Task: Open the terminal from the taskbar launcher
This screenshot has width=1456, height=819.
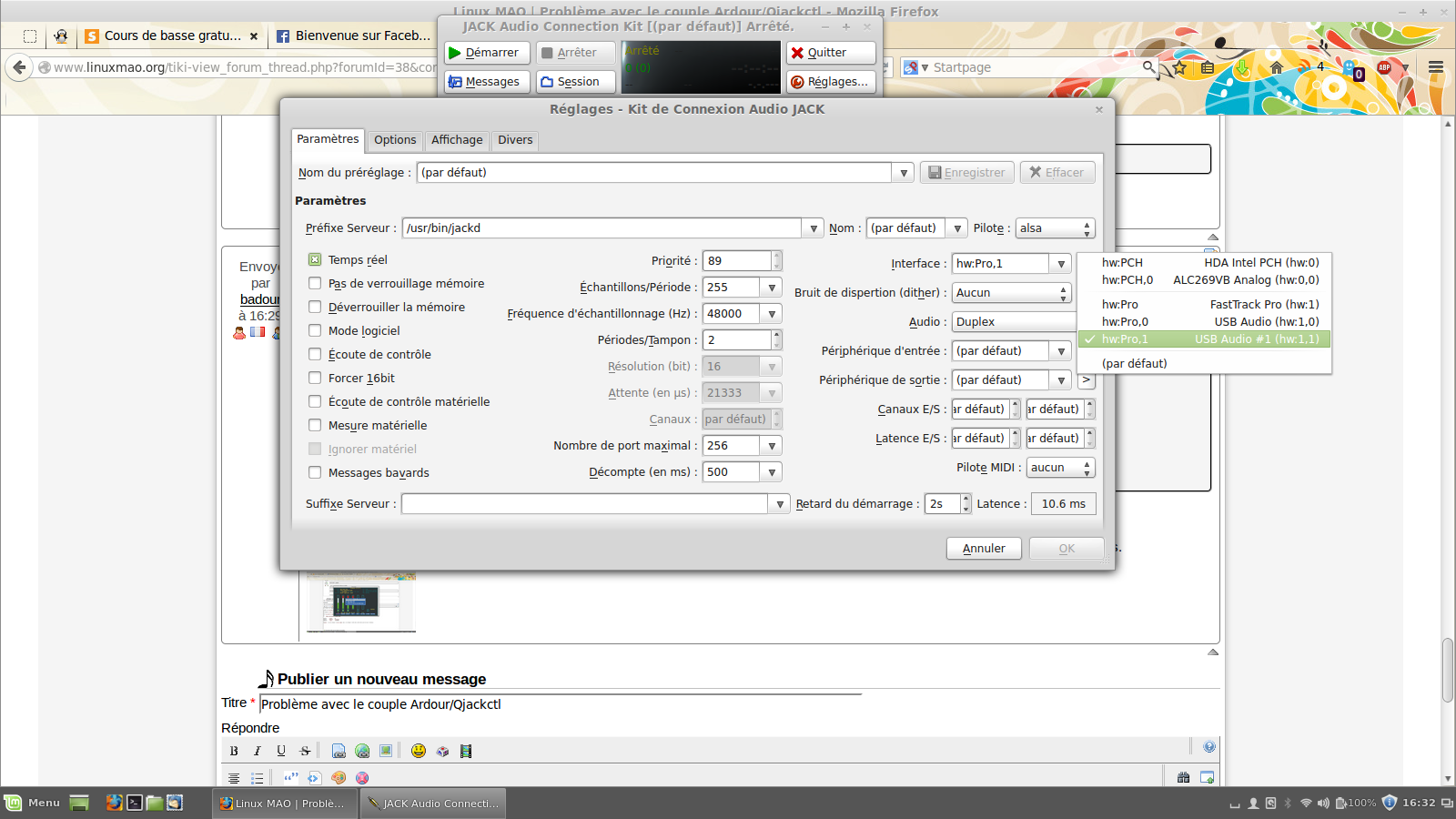Action: point(134,803)
